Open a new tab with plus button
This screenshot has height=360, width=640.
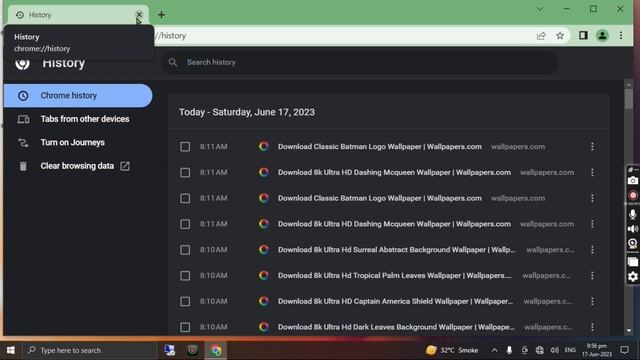(161, 15)
